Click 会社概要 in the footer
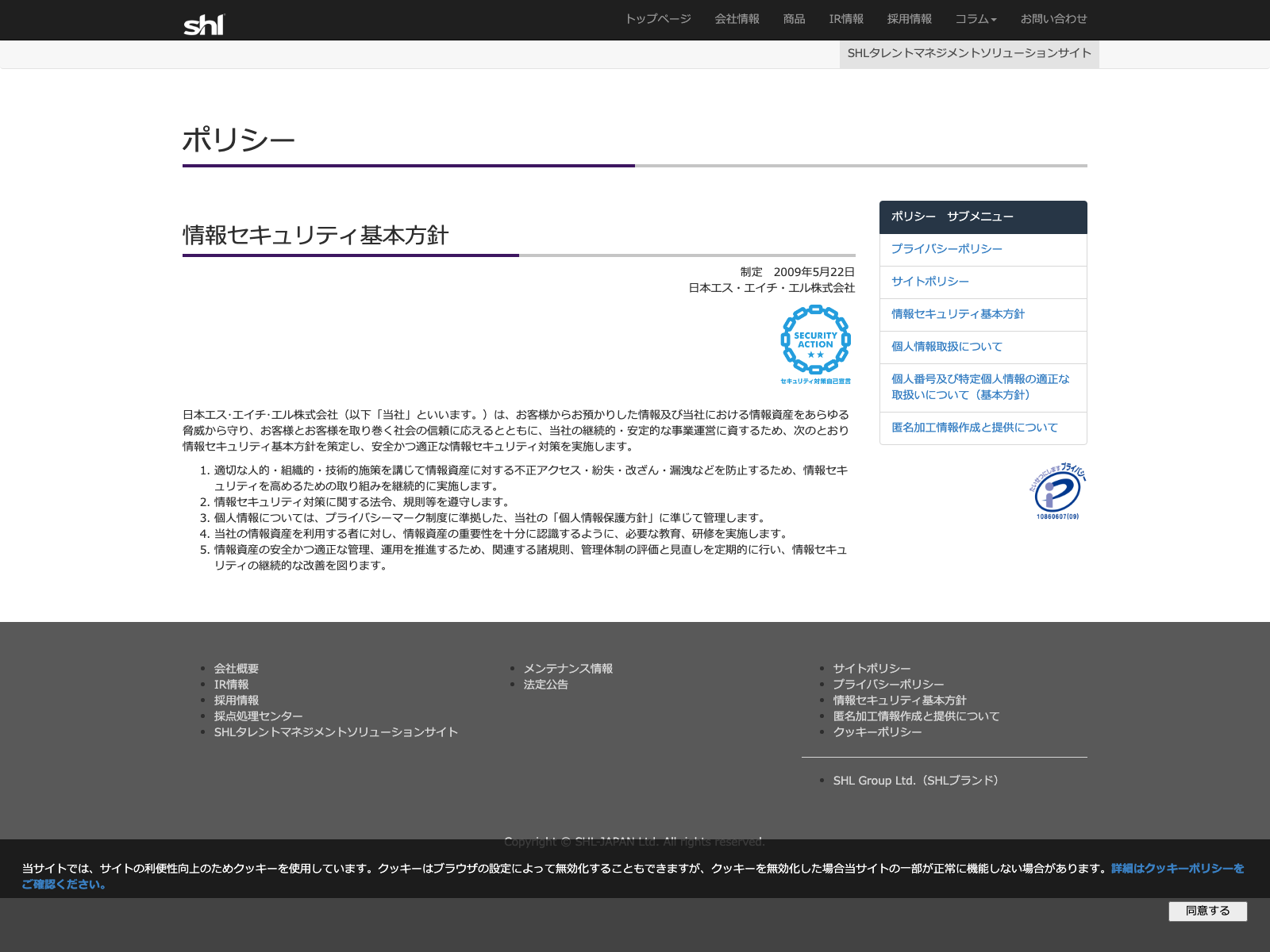This screenshot has height=952, width=1270. click(x=237, y=669)
